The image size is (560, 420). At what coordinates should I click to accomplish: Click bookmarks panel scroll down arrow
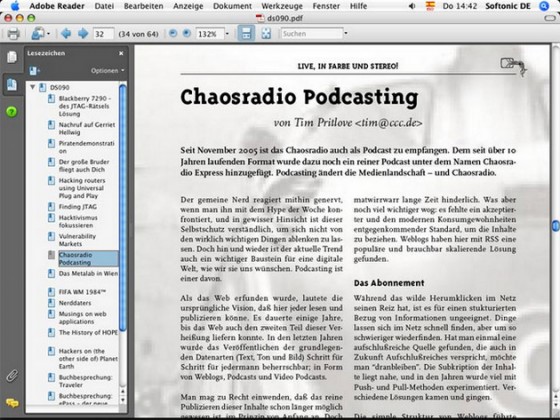[x=123, y=400]
